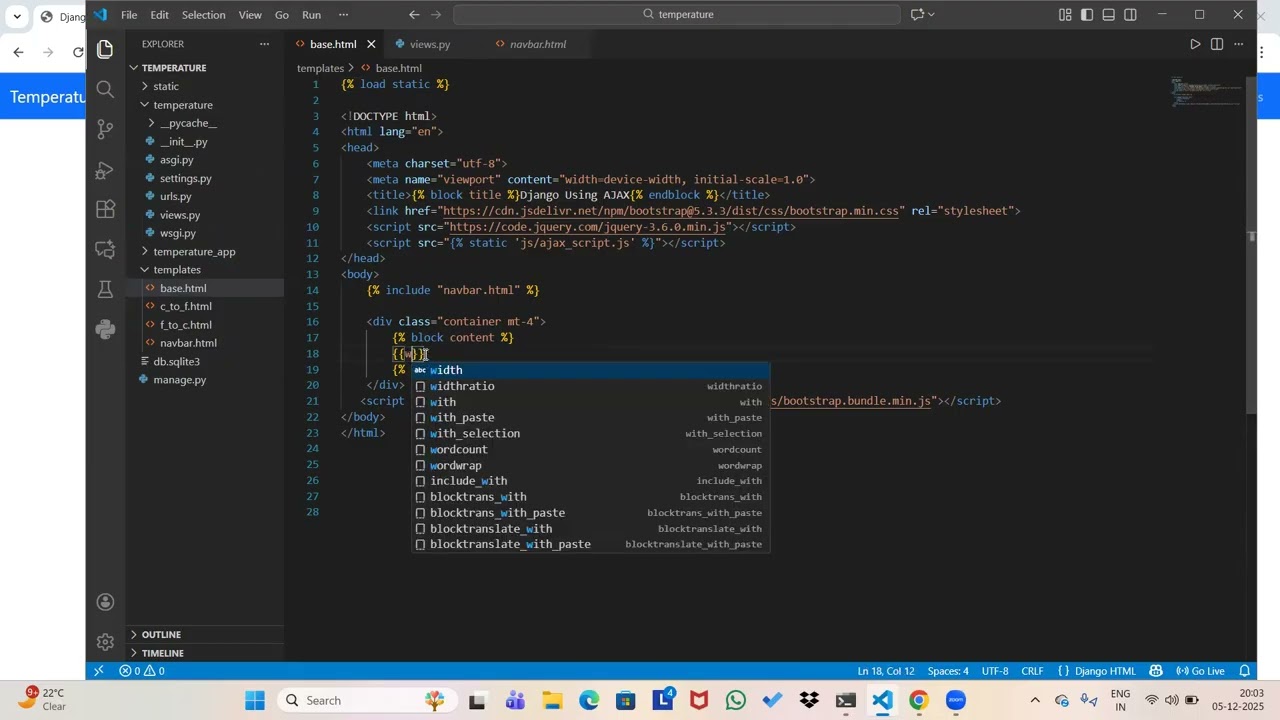This screenshot has width=1280, height=720.
Task: Click 'Ln 18, Col 12' in status bar
Action: tap(886, 671)
